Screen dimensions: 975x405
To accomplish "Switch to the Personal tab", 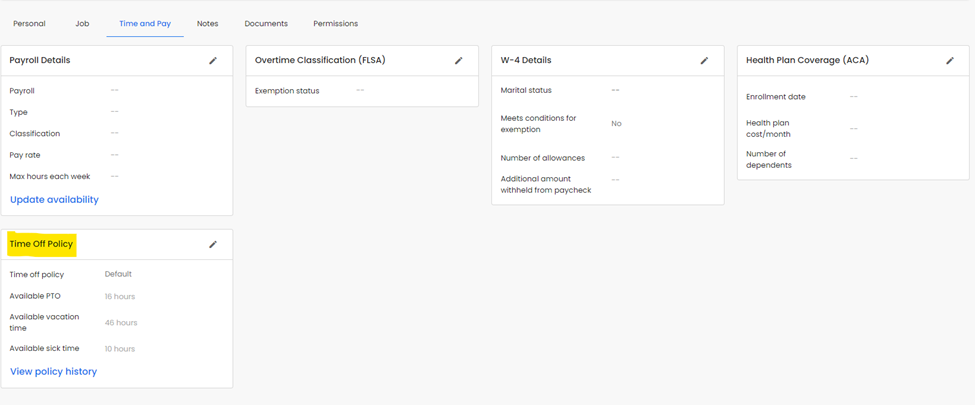I will tap(29, 23).
